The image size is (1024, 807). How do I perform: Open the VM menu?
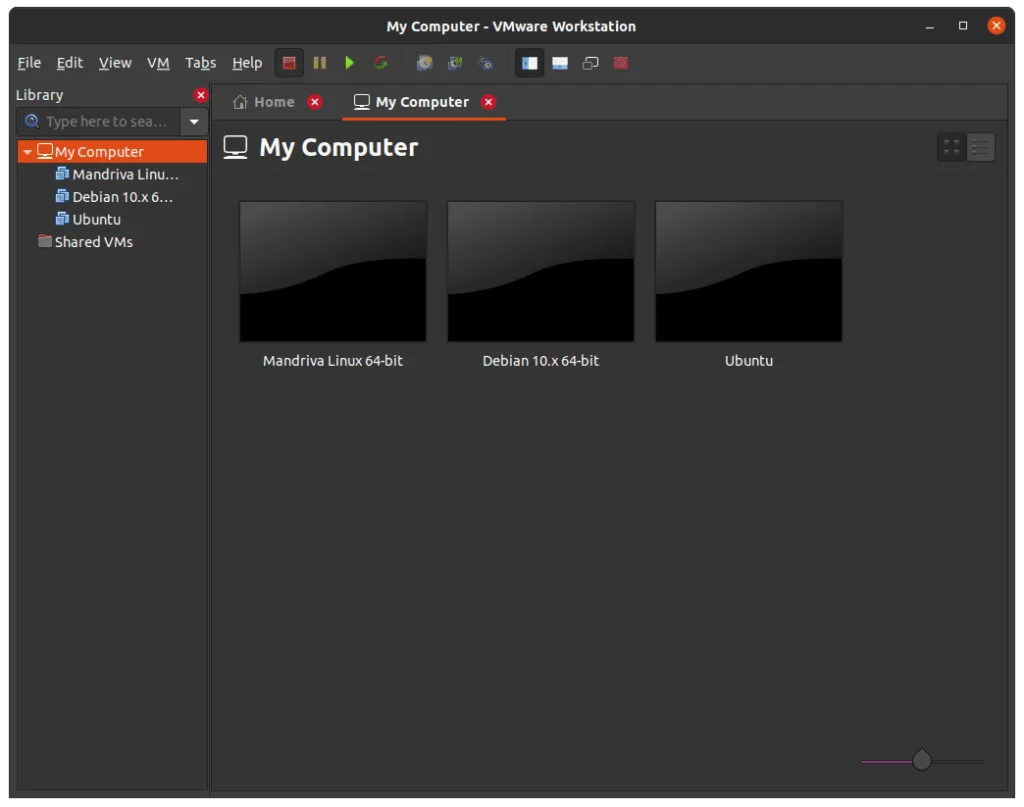tap(158, 63)
